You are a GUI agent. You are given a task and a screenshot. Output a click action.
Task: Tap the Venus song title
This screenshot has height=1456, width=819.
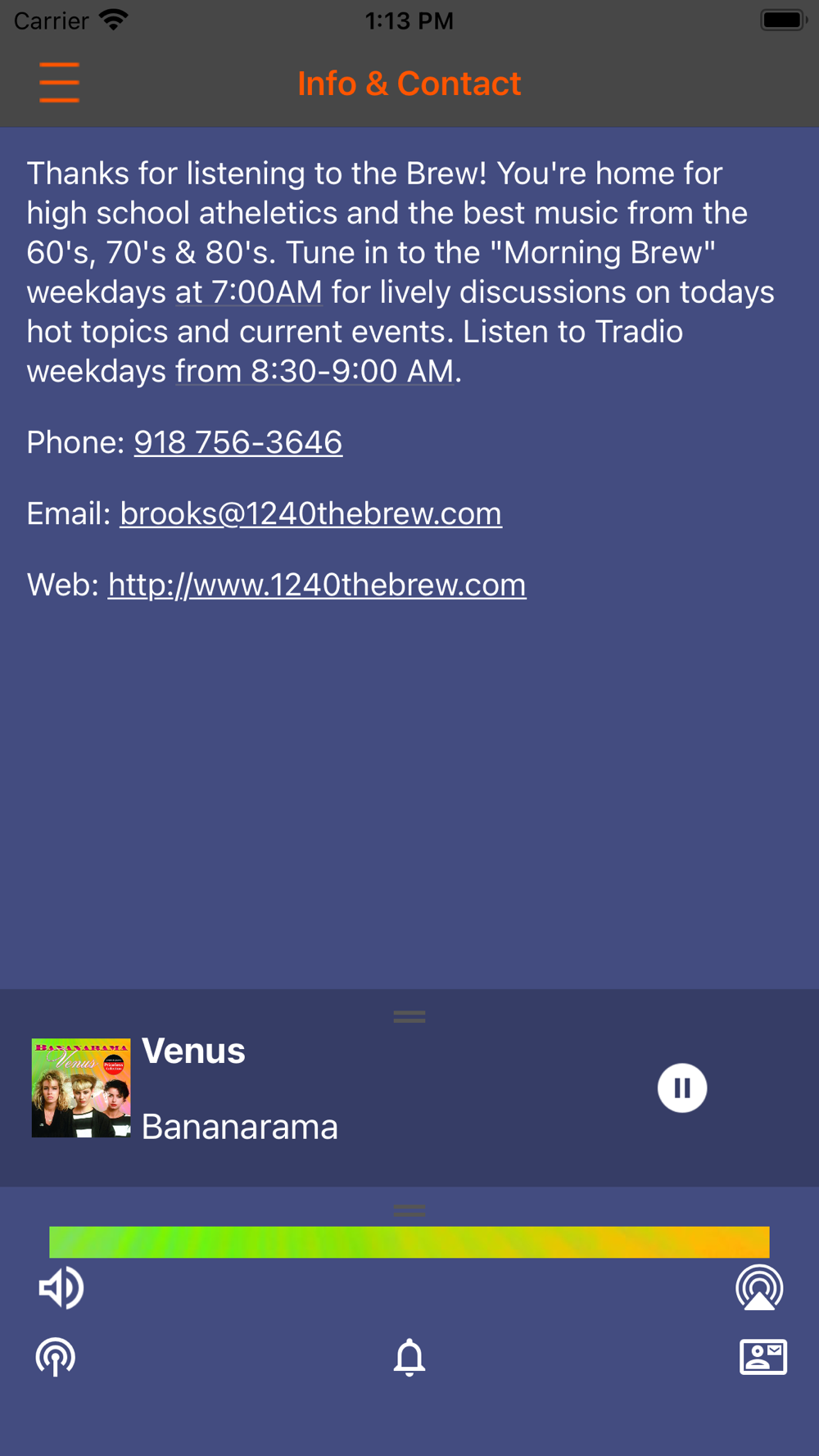pyautogui.click(x=193, y=1051)
